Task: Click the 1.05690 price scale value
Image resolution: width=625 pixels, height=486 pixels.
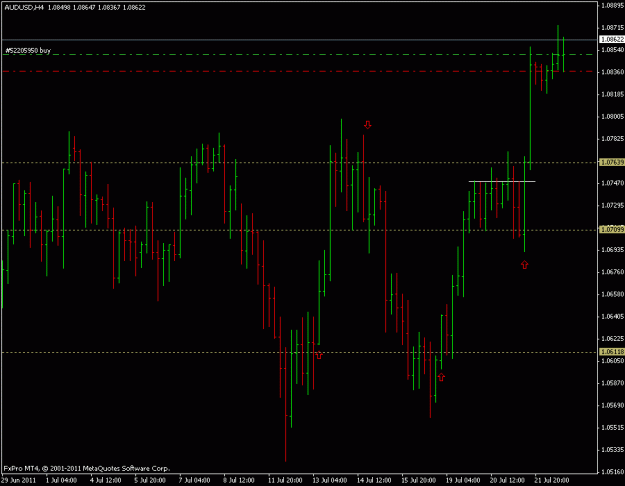Action: (612, 405)
